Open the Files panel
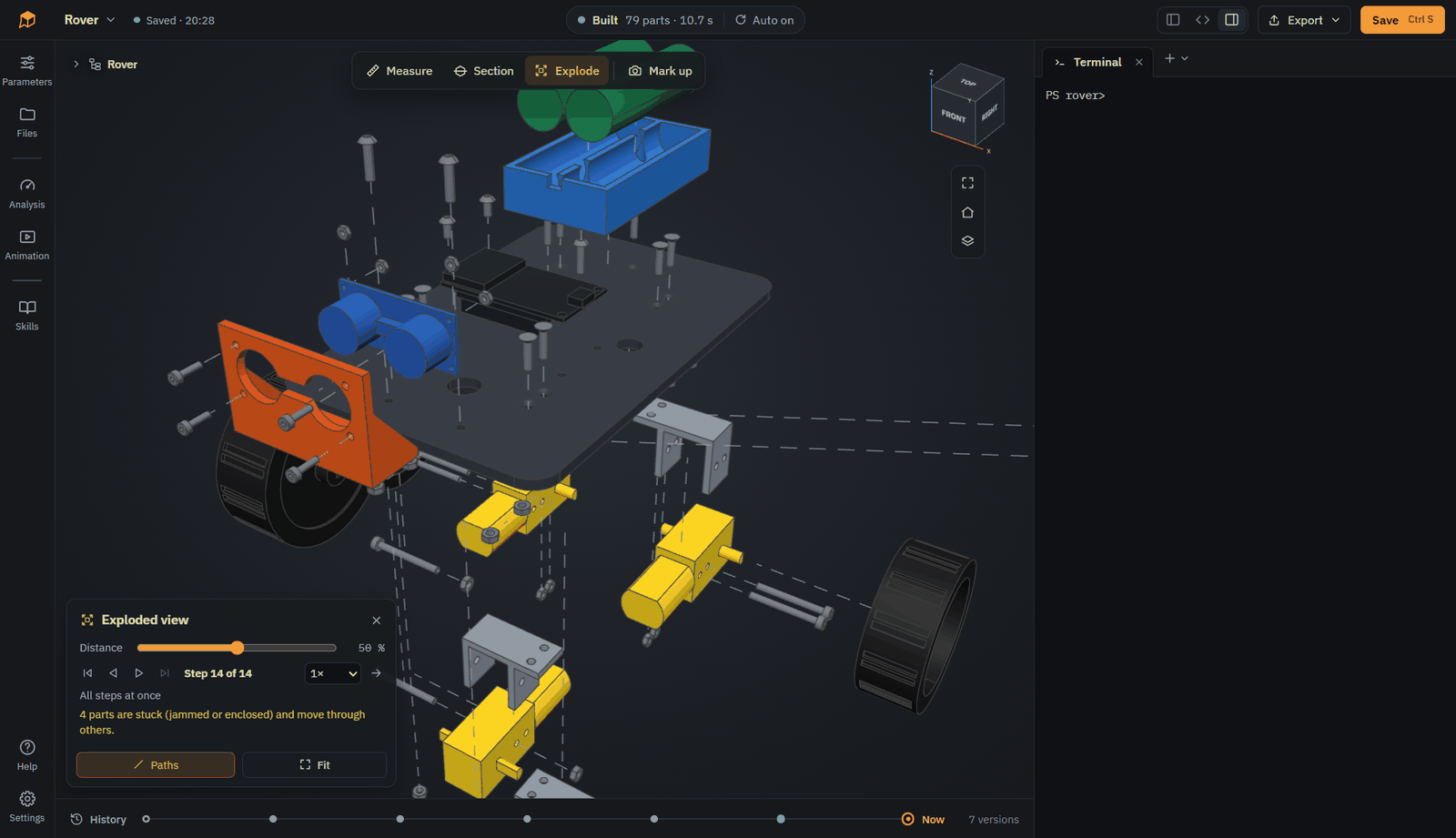Screen dimensions: 1456x838 [27, 122]
